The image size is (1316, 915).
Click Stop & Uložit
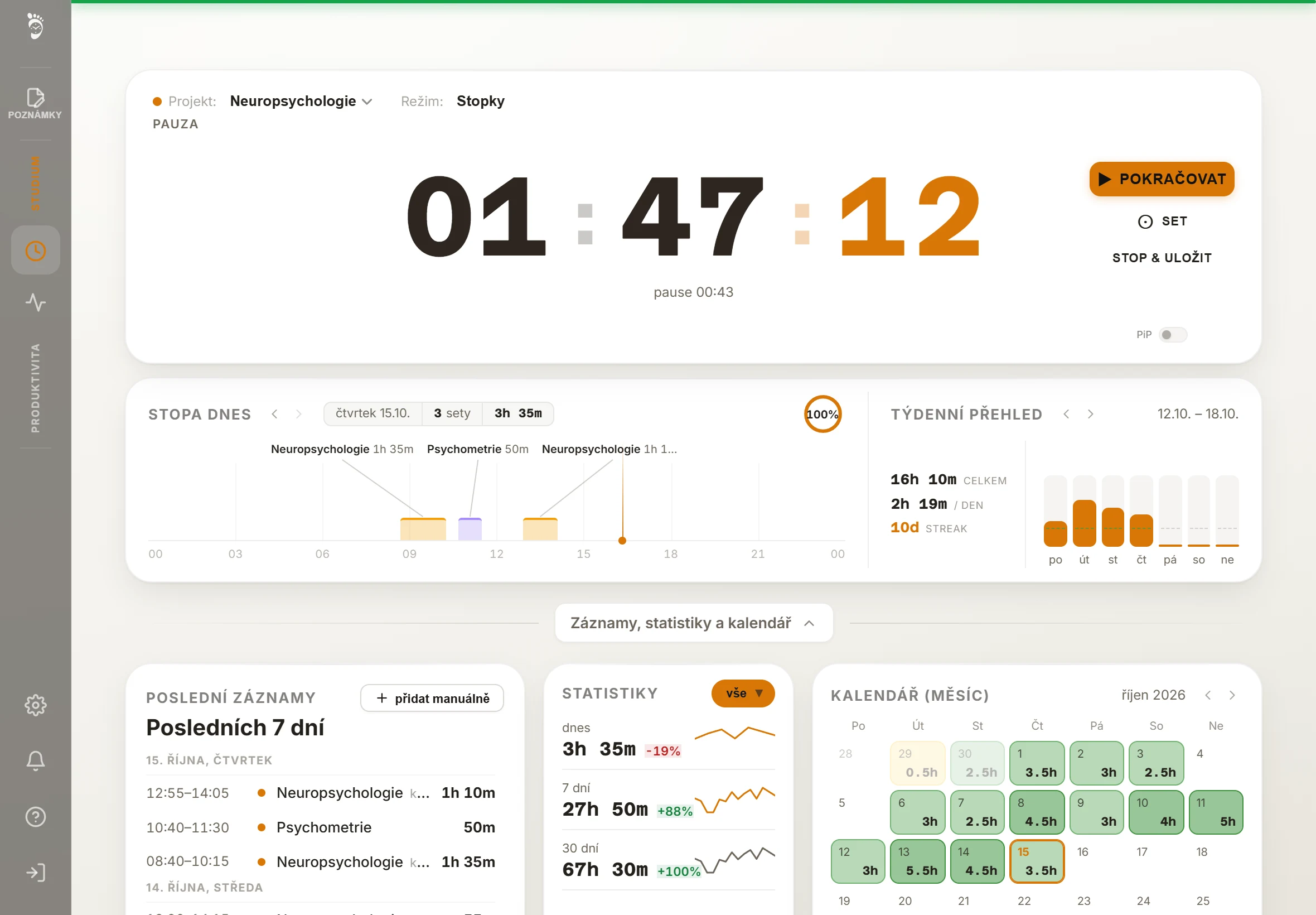(1162, 258)
